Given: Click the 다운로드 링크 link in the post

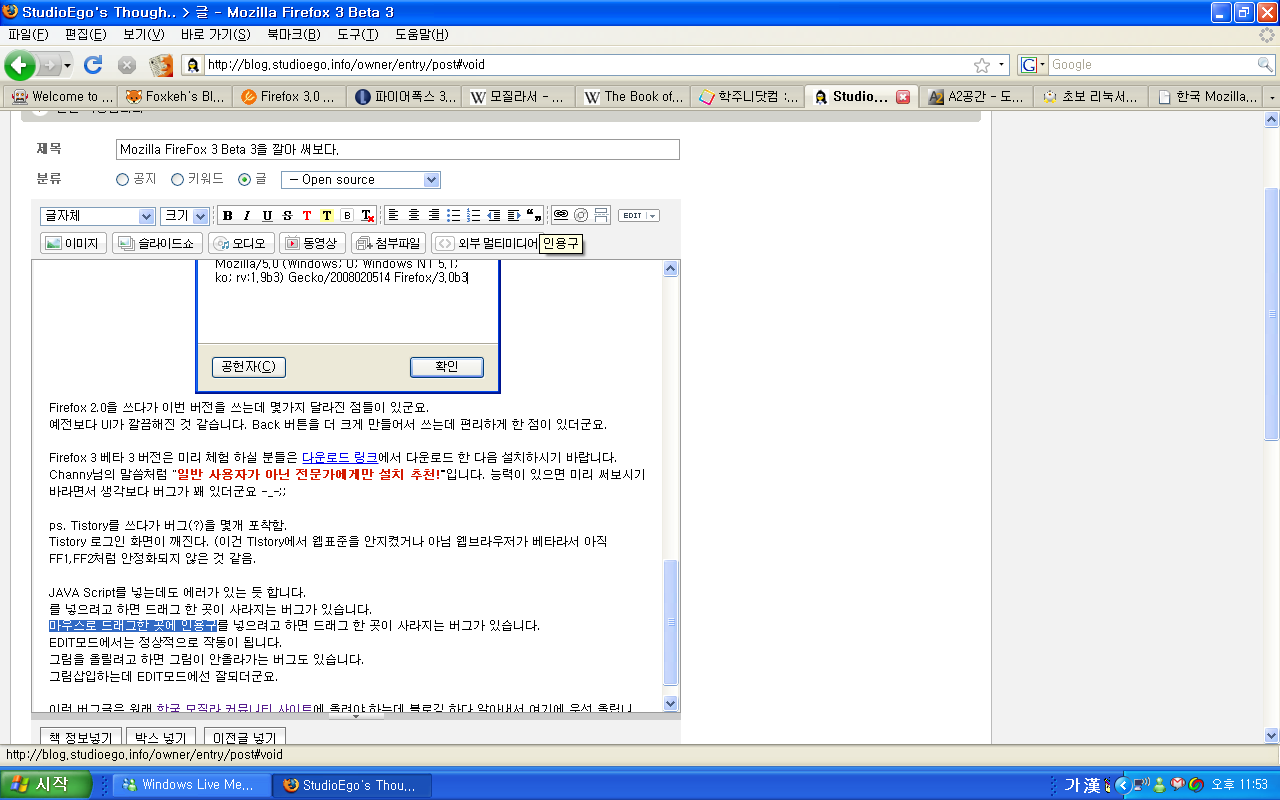Looking at the screenshot, I should point(340,457).
